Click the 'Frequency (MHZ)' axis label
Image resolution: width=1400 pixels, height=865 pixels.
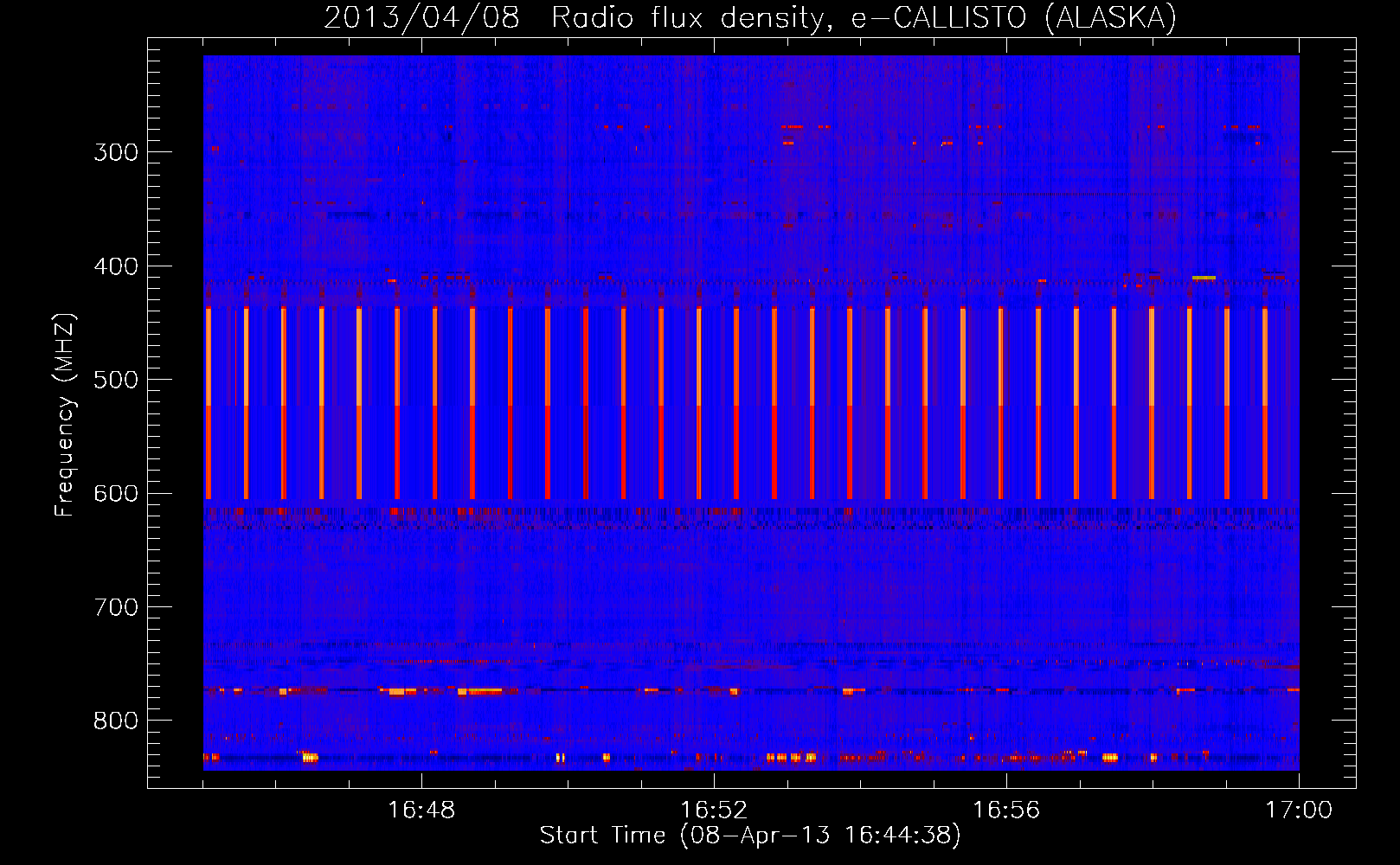(x=65, y=414)
